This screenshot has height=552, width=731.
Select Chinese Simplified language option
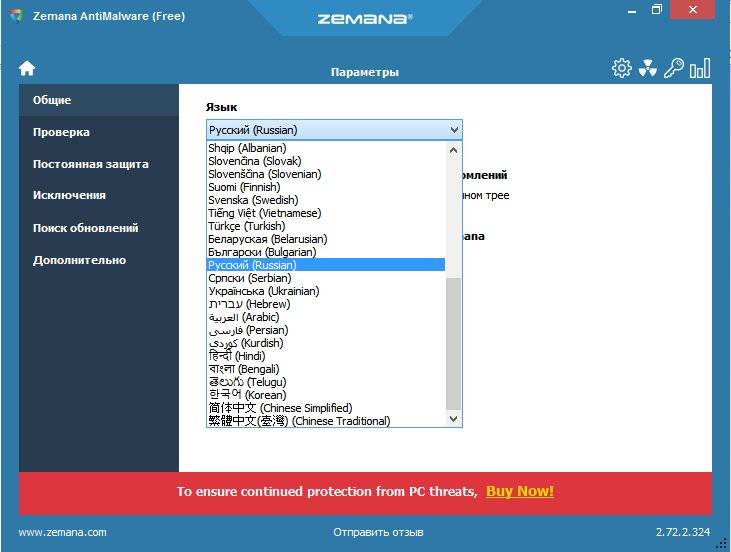point(326,408)
